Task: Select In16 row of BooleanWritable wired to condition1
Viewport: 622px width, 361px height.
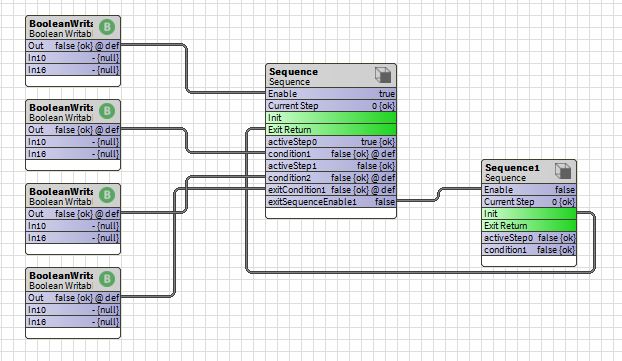Action: click(x=73, y=154)
